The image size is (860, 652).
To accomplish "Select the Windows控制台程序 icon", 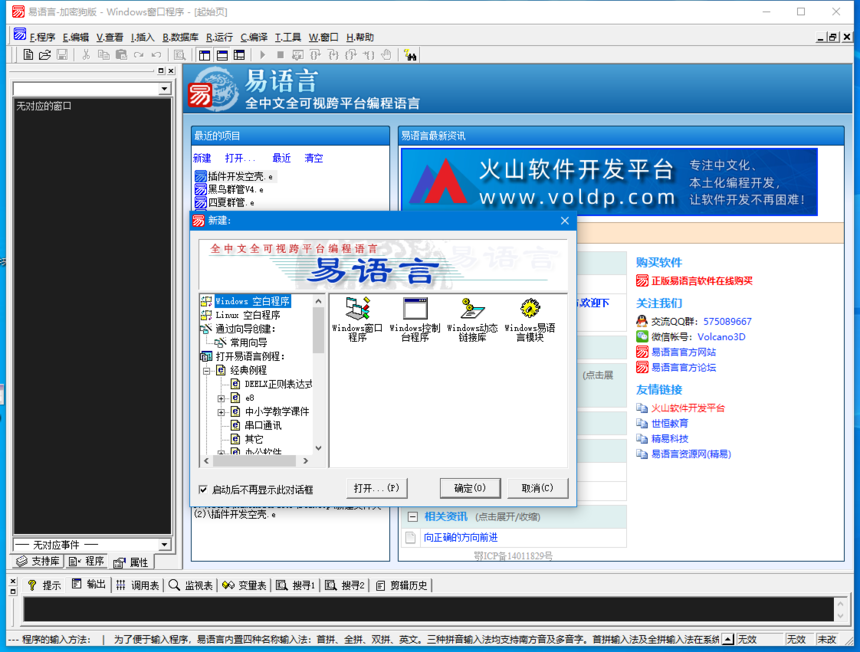I will (x=415, y=319).
